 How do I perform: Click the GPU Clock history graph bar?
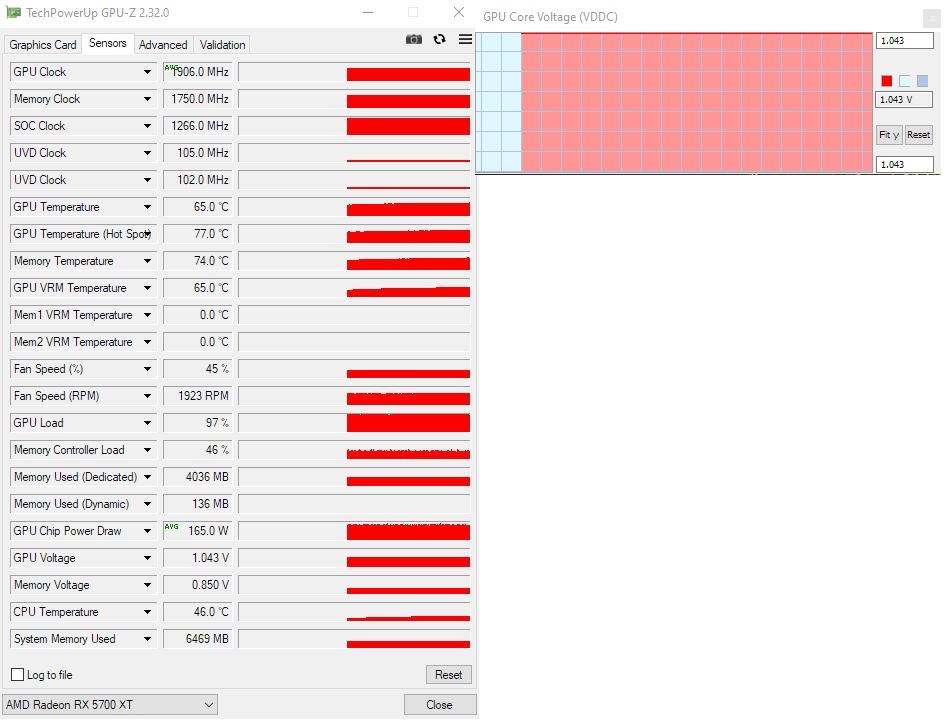[x=354, y=71]
